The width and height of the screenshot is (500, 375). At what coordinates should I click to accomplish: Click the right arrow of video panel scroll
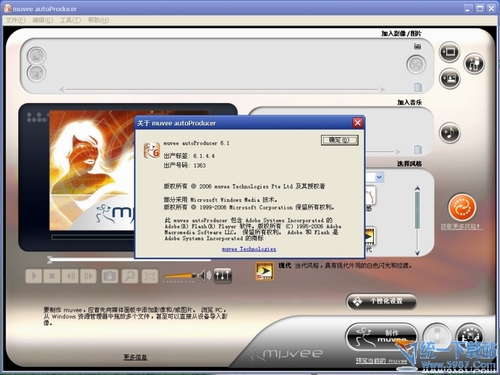tap(382, 89)
